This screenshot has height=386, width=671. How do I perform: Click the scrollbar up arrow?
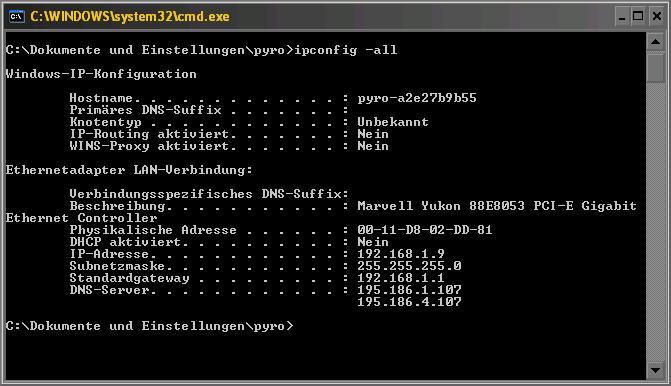[655, 42]
